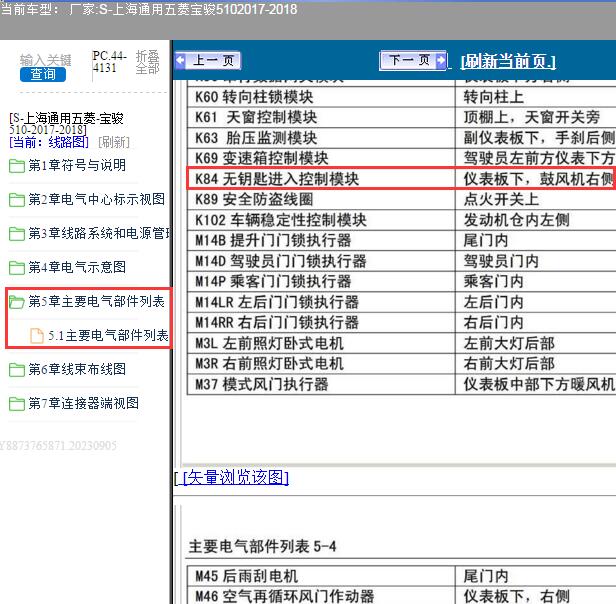Screen dimensions: 616x604
Task: Open folder icon for 第7章连接器端视图
Action: pyautogui.click(x=16, y=404)
